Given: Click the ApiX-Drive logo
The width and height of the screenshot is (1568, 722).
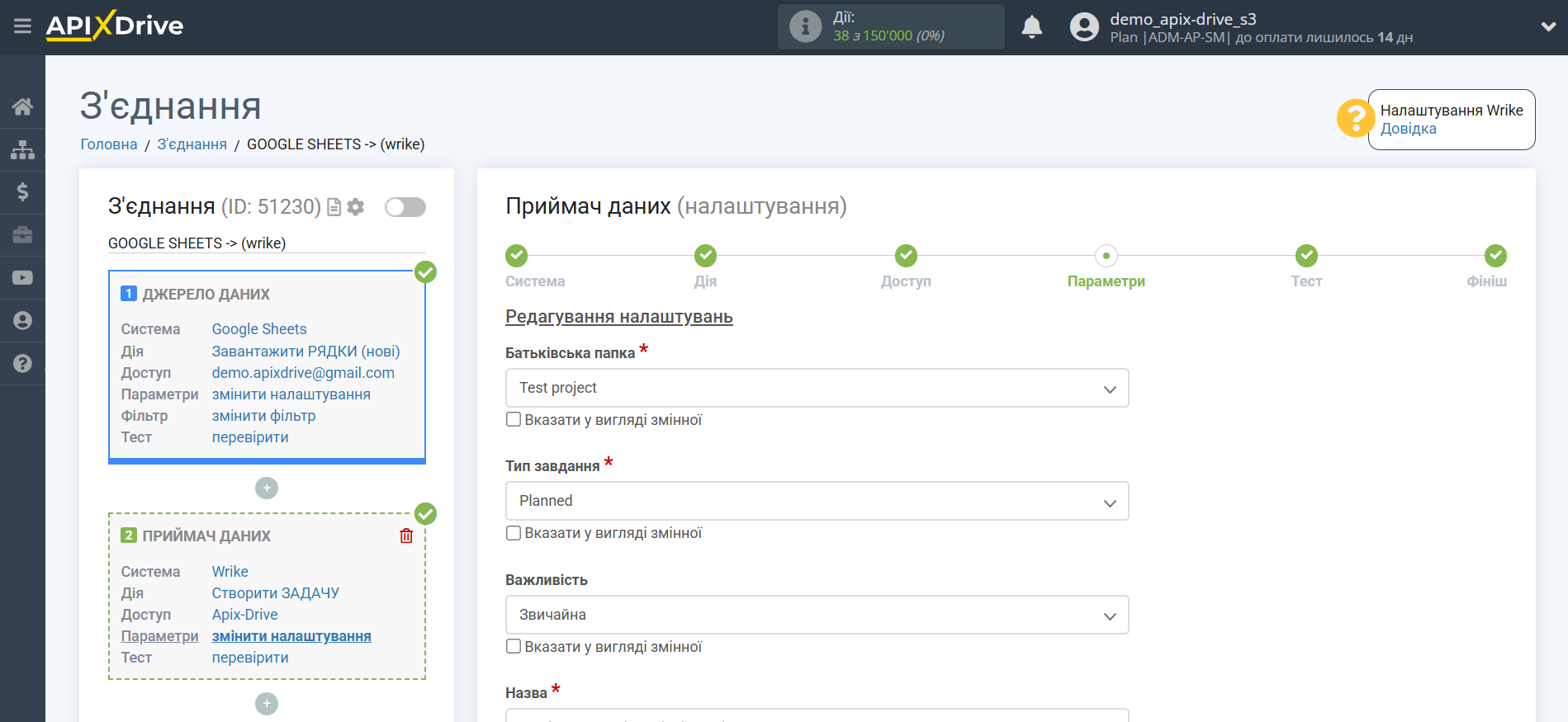Looking at the screenshot, I should point(115,26).
